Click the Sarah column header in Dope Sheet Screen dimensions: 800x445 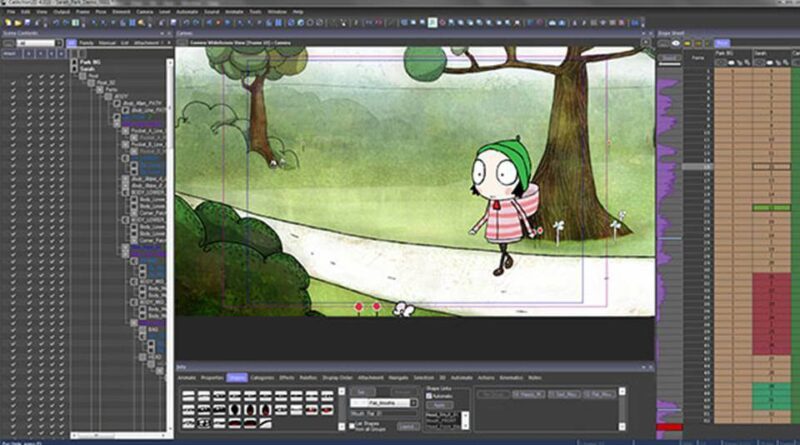click(761, 53)
